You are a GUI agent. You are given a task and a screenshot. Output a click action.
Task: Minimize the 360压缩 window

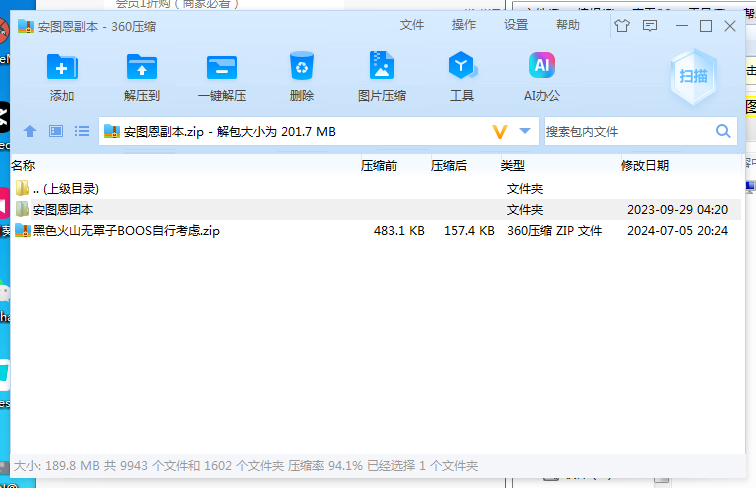(x=682, y=26)
